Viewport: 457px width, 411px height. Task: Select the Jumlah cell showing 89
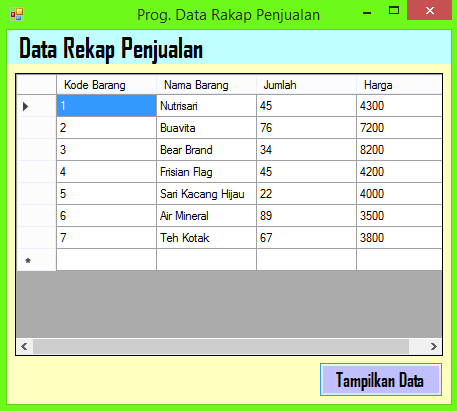point(306,216)
